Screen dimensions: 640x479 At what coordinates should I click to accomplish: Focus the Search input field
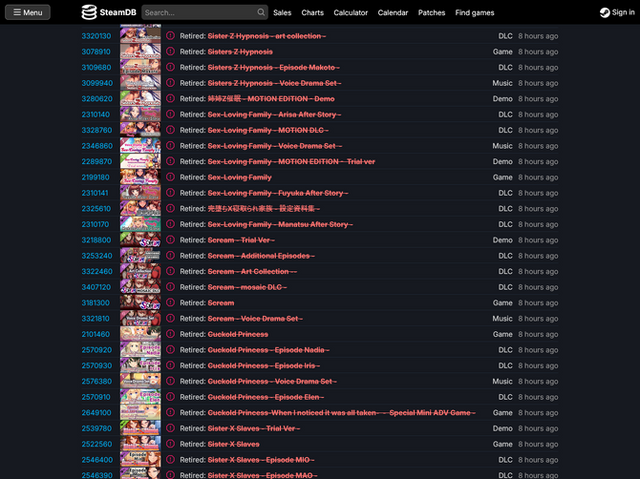tap(198, 13)
